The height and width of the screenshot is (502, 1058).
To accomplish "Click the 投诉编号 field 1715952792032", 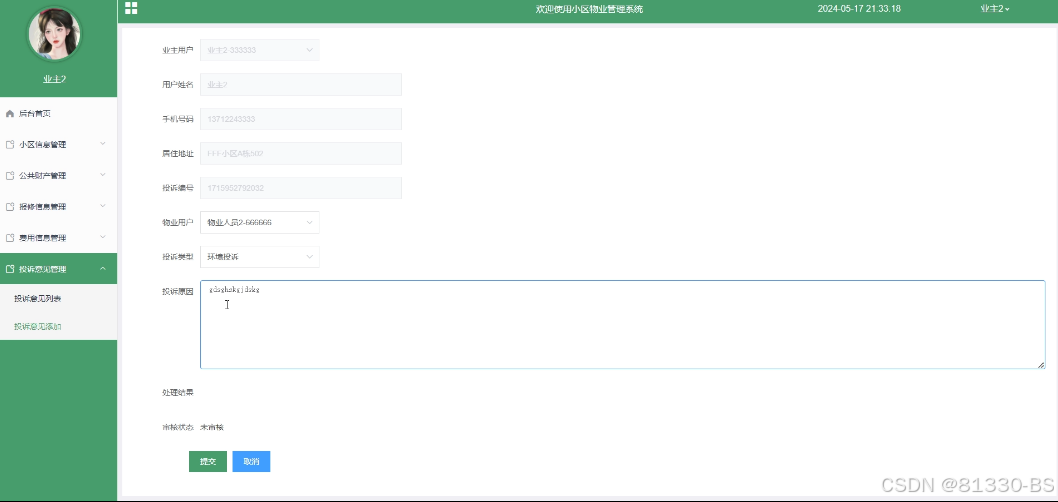I will coord(301,188).
